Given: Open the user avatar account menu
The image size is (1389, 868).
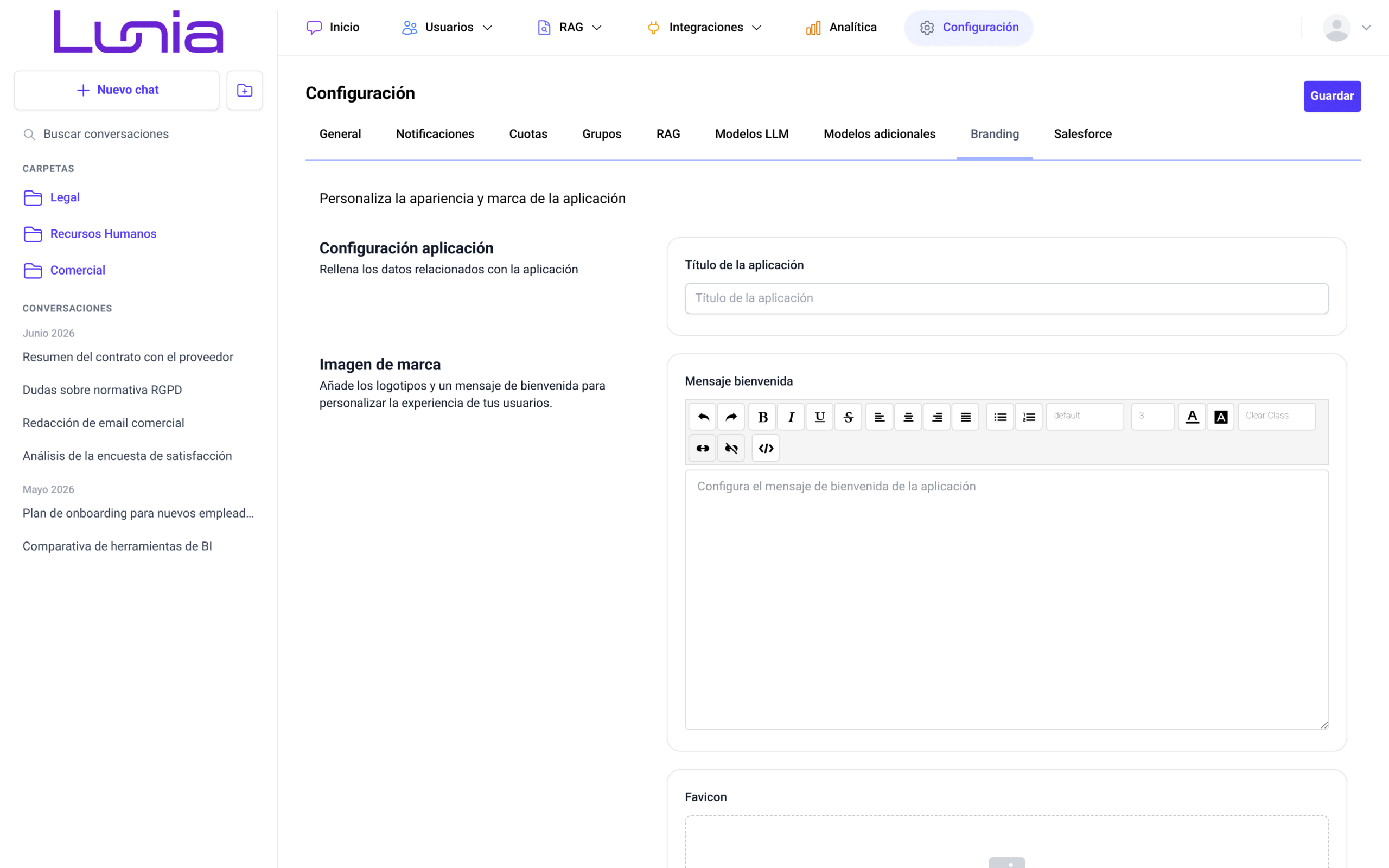Looking at the screenshot, I should coord(1347,28).
